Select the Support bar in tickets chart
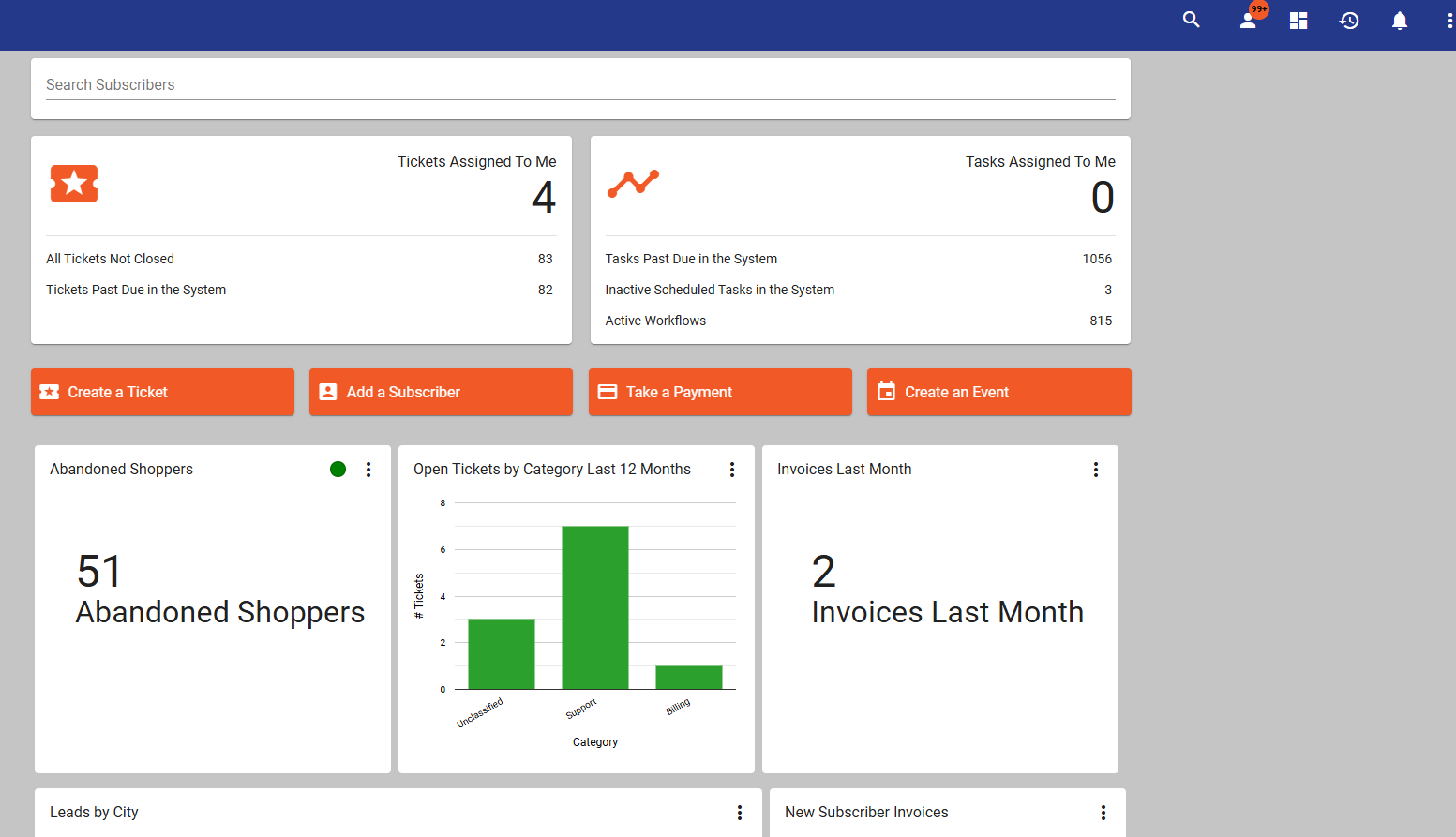The width and height of the screenshot is (1456, 837). [595, 607]
